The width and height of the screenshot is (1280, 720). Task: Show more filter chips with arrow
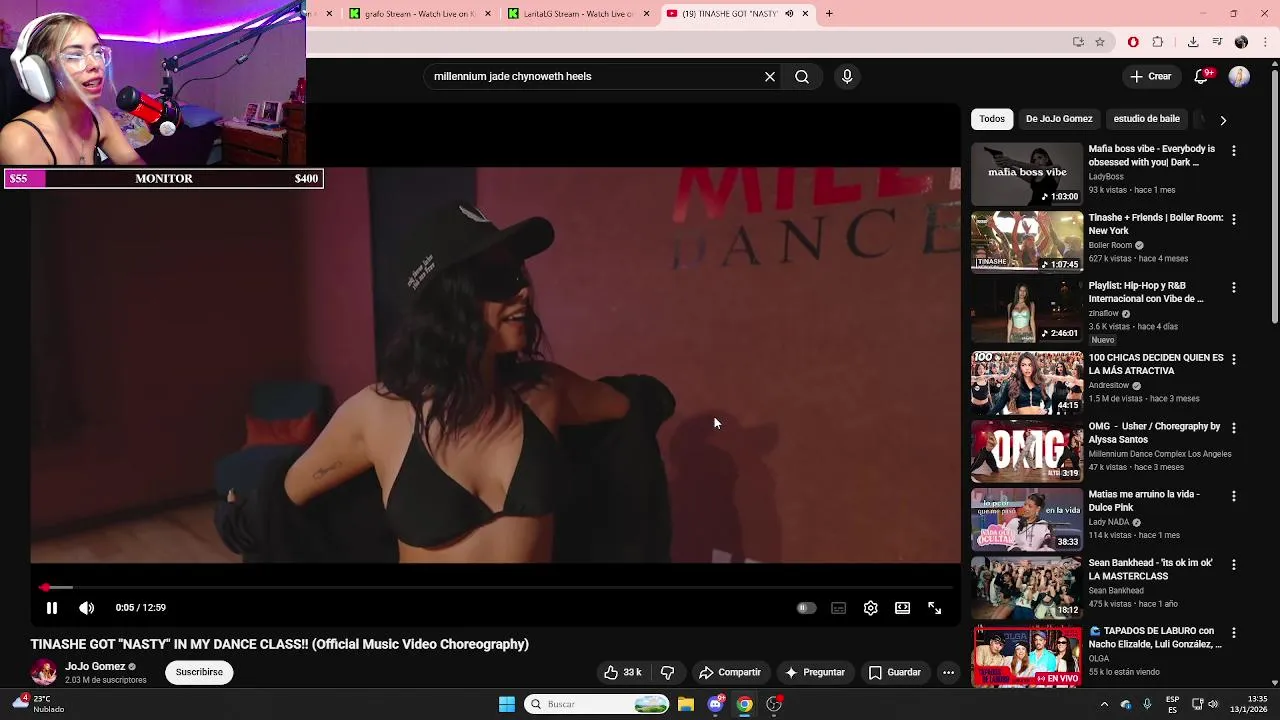(1222, 120)
